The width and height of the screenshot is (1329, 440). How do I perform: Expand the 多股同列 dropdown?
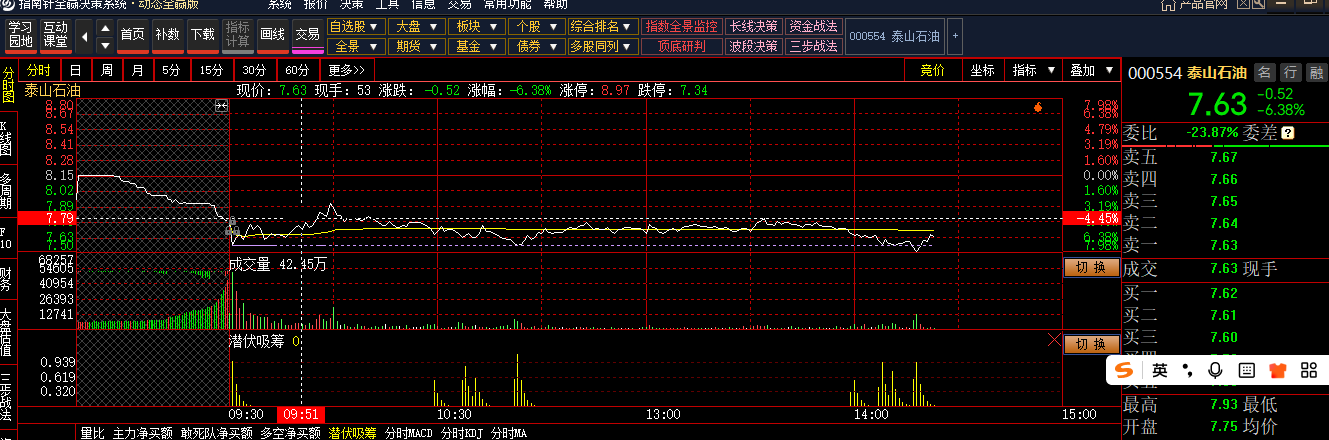601,45
